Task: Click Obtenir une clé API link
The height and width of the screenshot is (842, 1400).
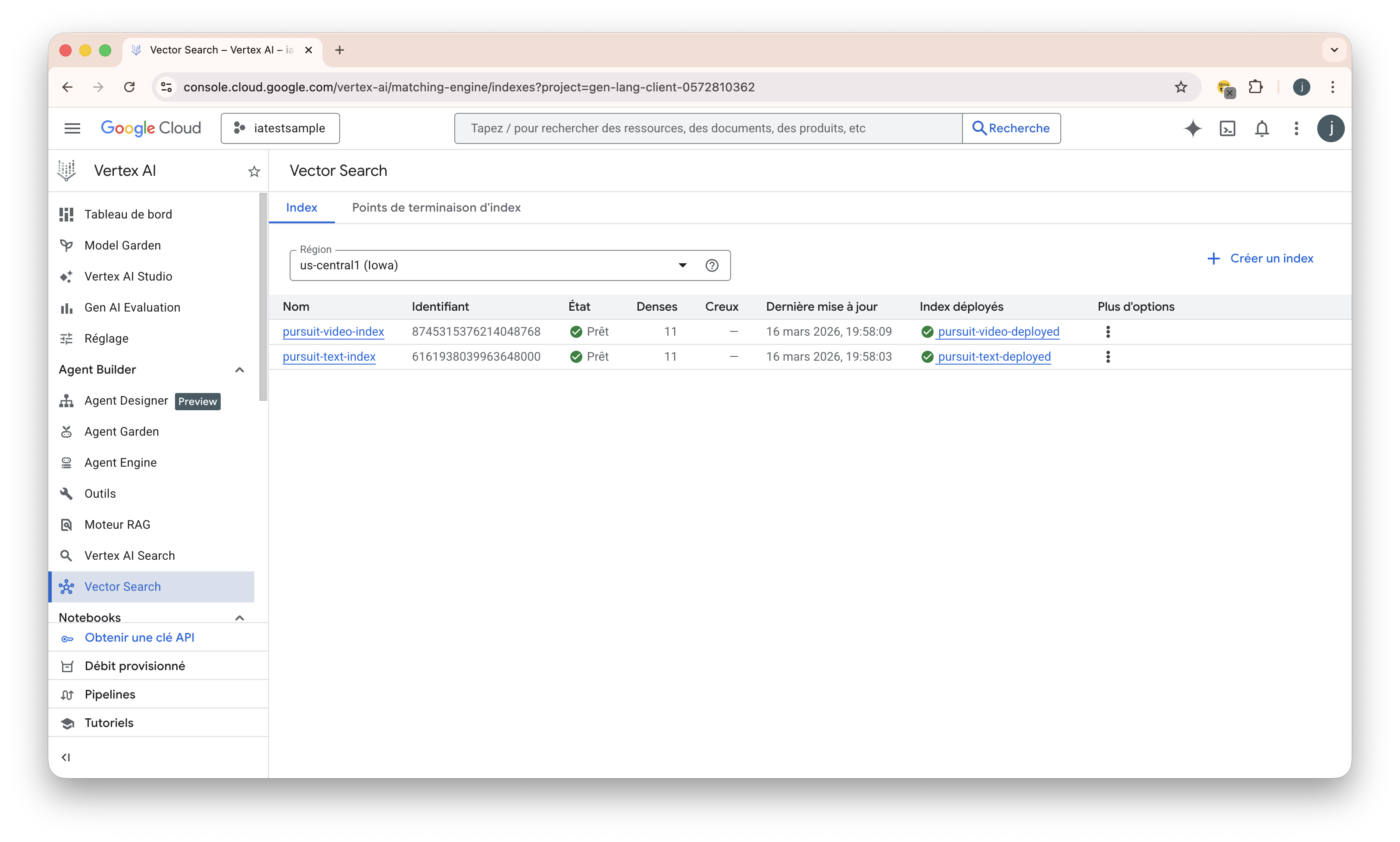Action: [139, 637]
